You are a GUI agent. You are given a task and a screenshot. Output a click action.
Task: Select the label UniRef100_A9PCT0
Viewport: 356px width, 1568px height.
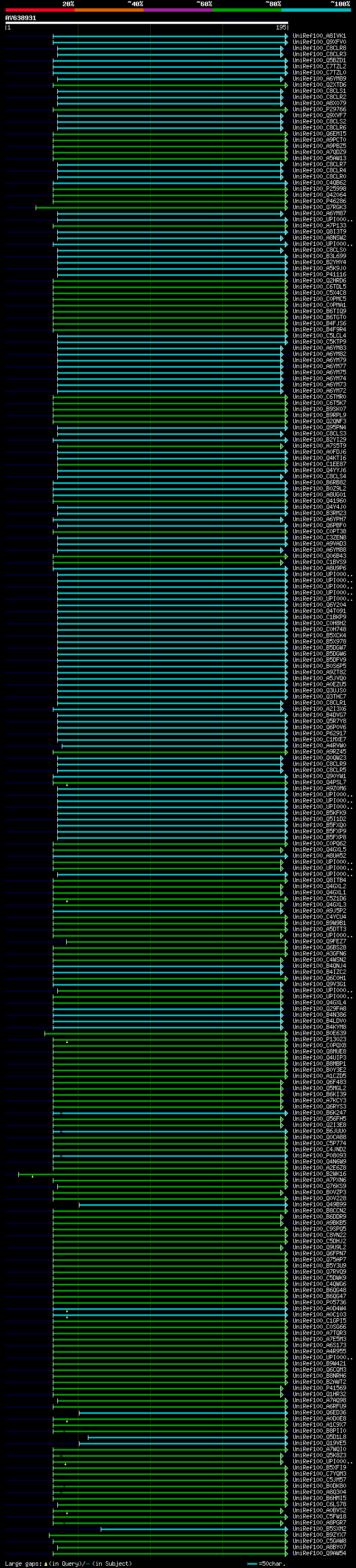point(319,140)
